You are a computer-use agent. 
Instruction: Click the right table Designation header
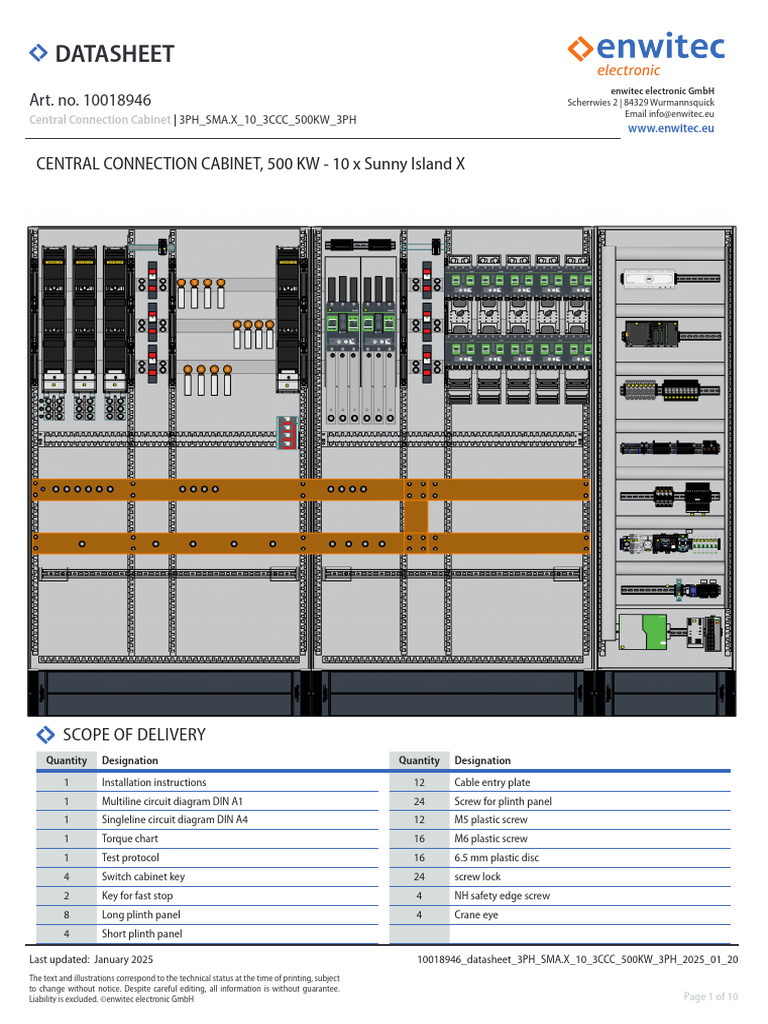point(483,760)
